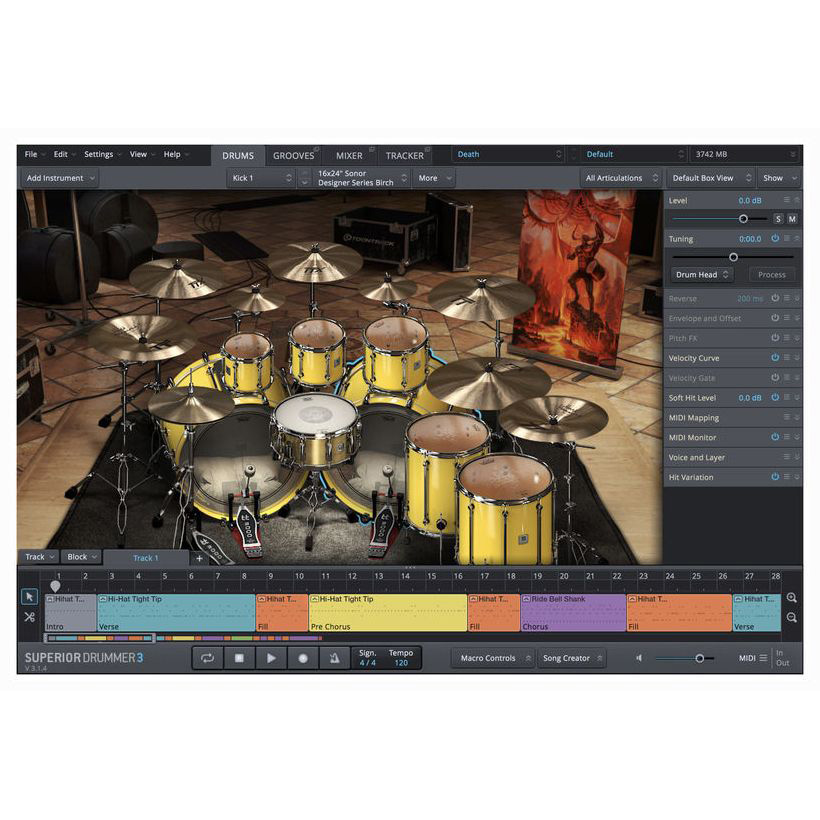Click the snare drum in the kit
The width and height of the screenshot is (820, 820).
pyautogui.click(x=315, y=429)
